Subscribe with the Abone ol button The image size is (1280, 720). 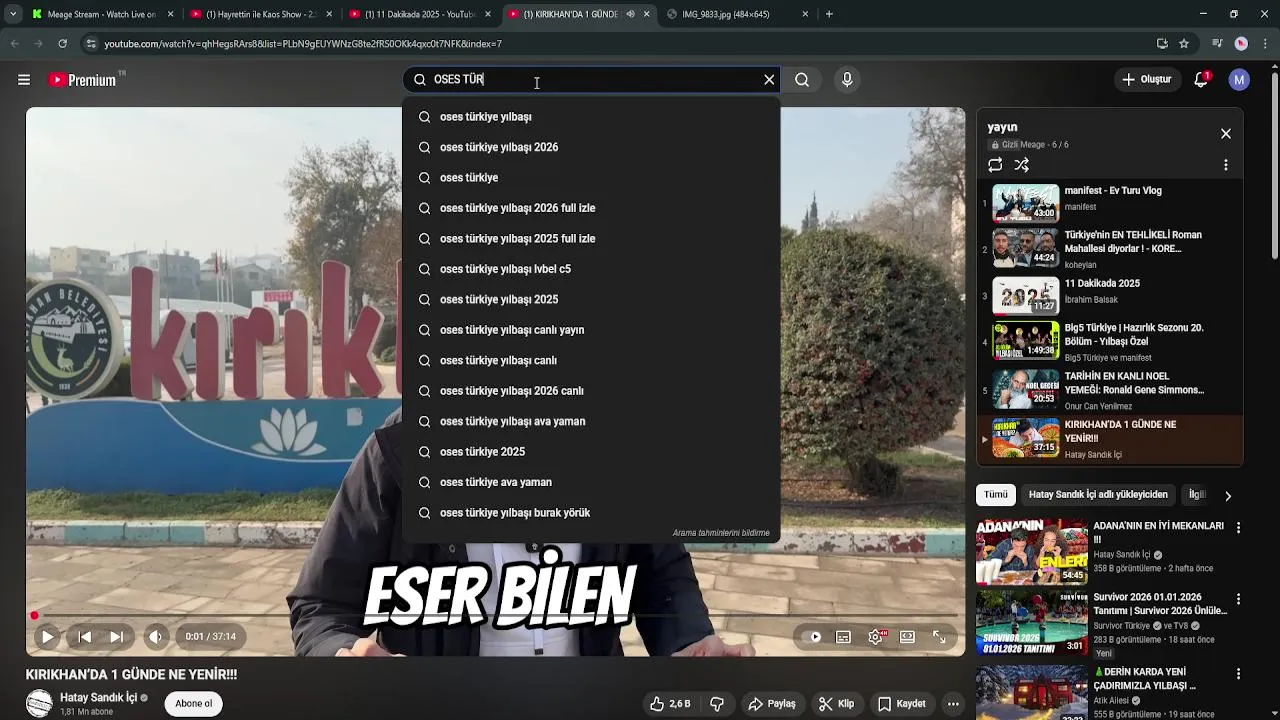coord(194,704)
